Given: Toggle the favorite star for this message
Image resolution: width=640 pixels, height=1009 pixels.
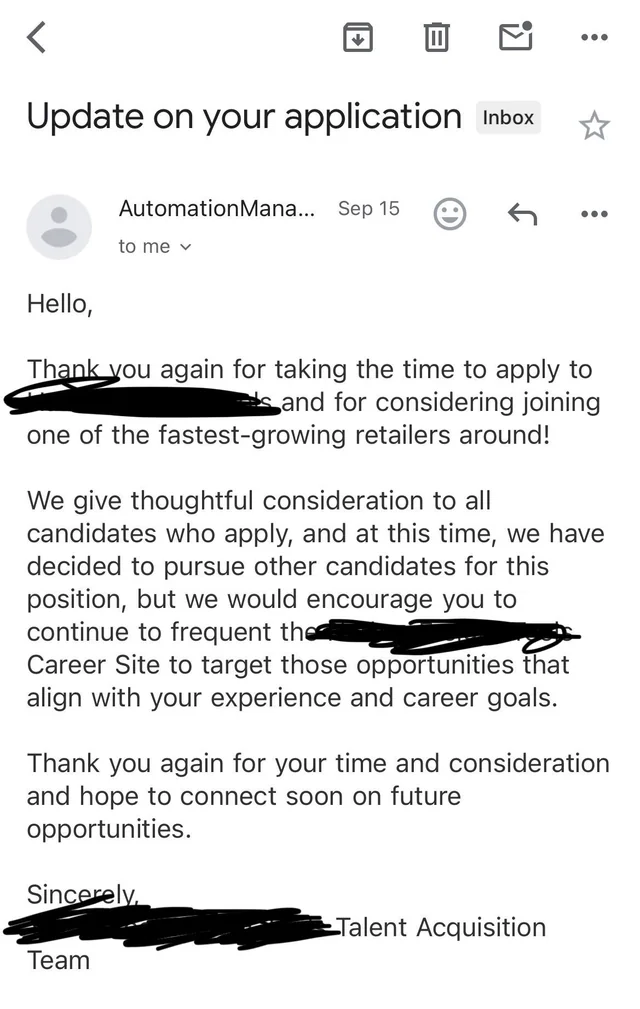Looking at the screenshot, I should click(596, 126).
